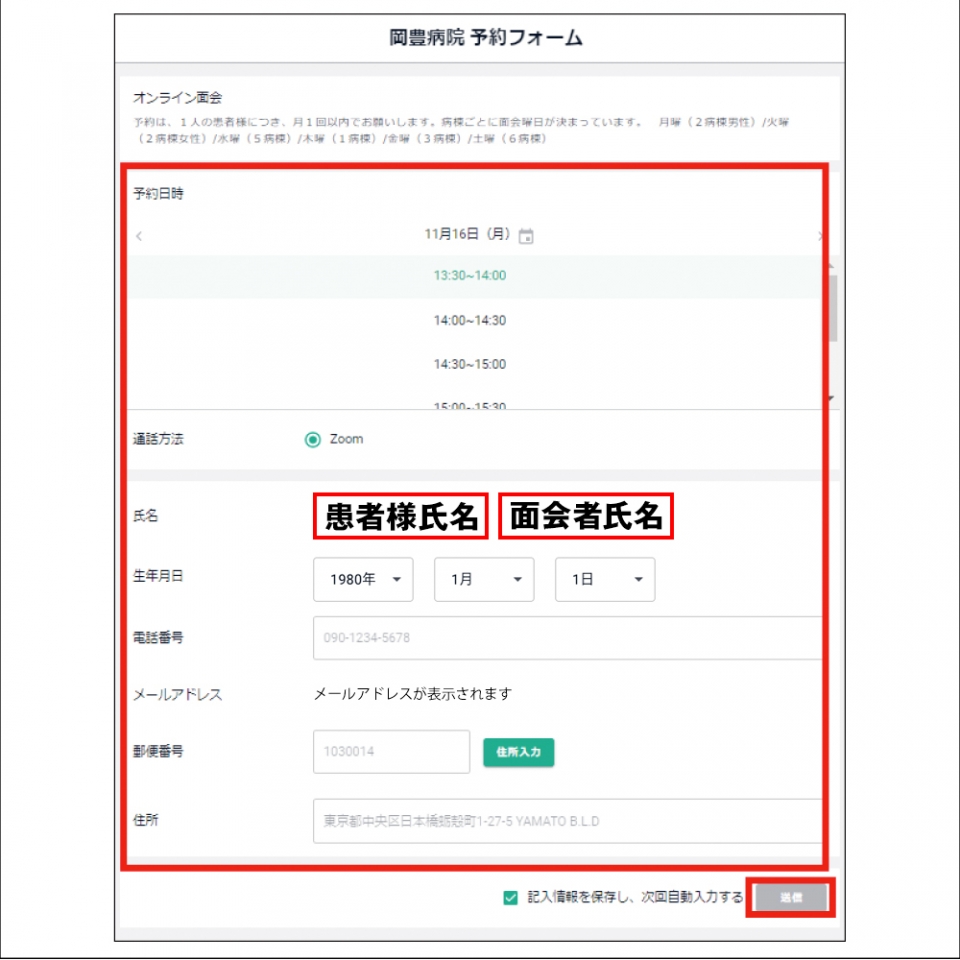Image resolution: width=960 pixels, height=960 pixels.
Task: Click the メールアドレスが表示されます text
Action: [x=413, y=694]
